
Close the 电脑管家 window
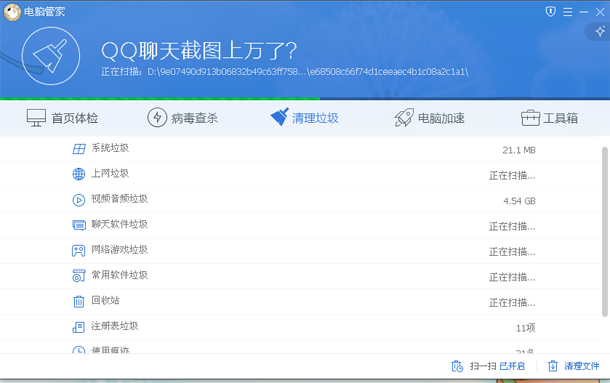pos(600,12)
